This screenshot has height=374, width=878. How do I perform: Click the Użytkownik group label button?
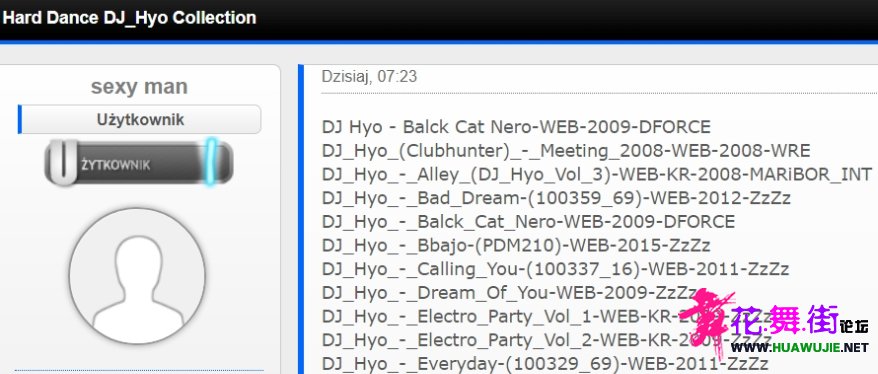coord(140,119)
